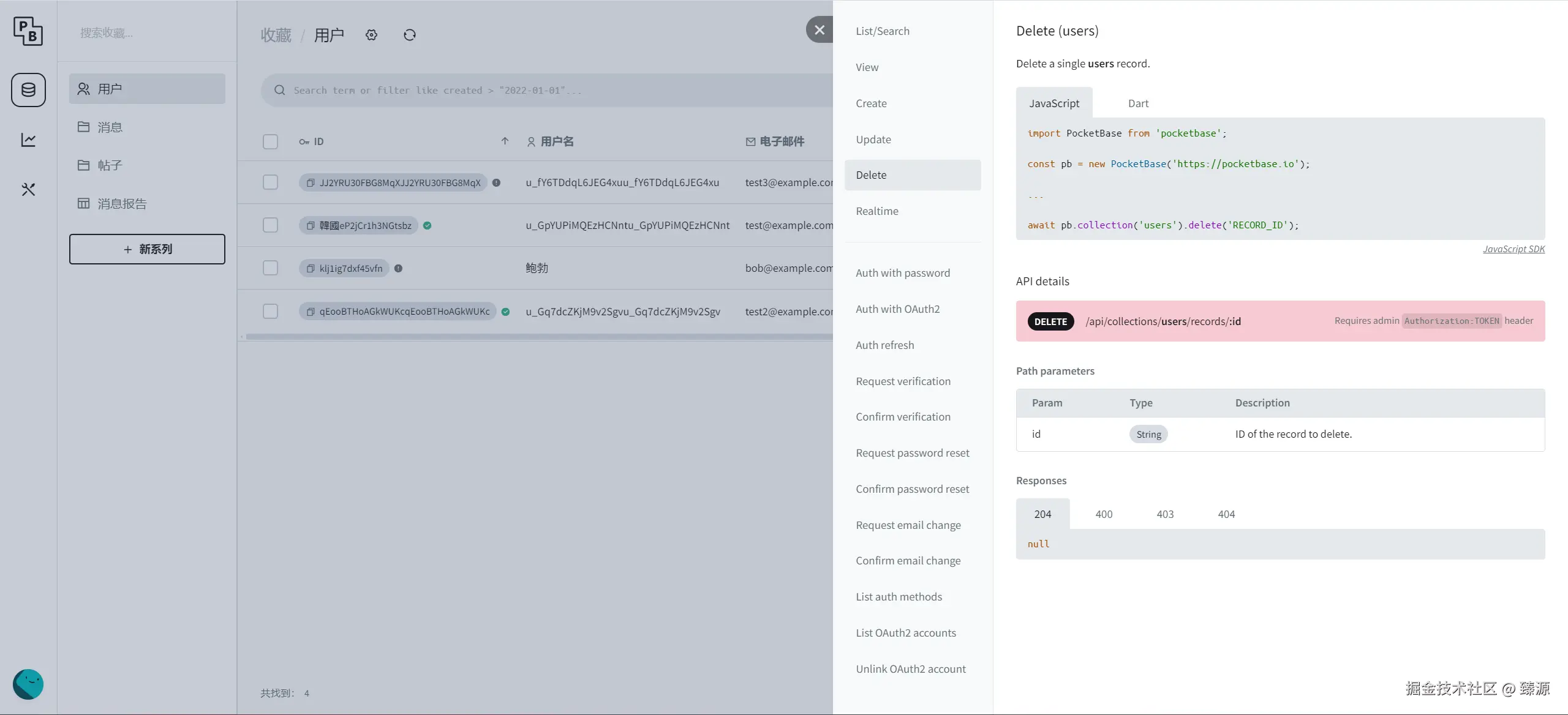Sort by the ID column header
The image size is (1568, 715).
pyautogui.click(x=318, y=142)
